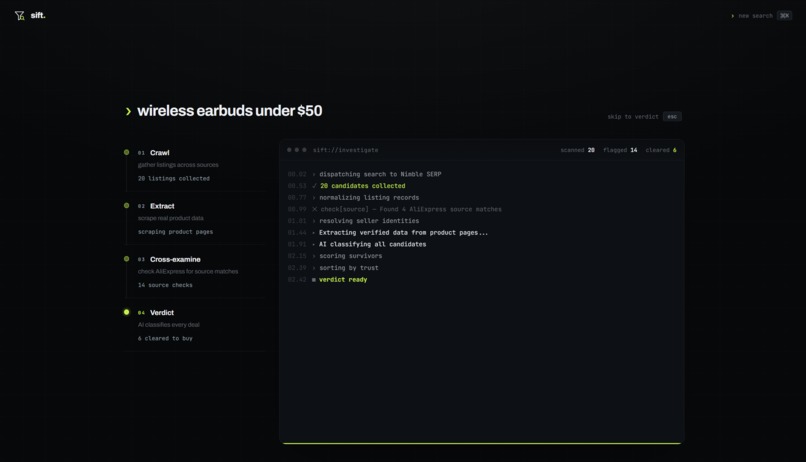Click the square marker before 'verdict ready'
This screenshot has height=462, width=806.
point(314,280)
